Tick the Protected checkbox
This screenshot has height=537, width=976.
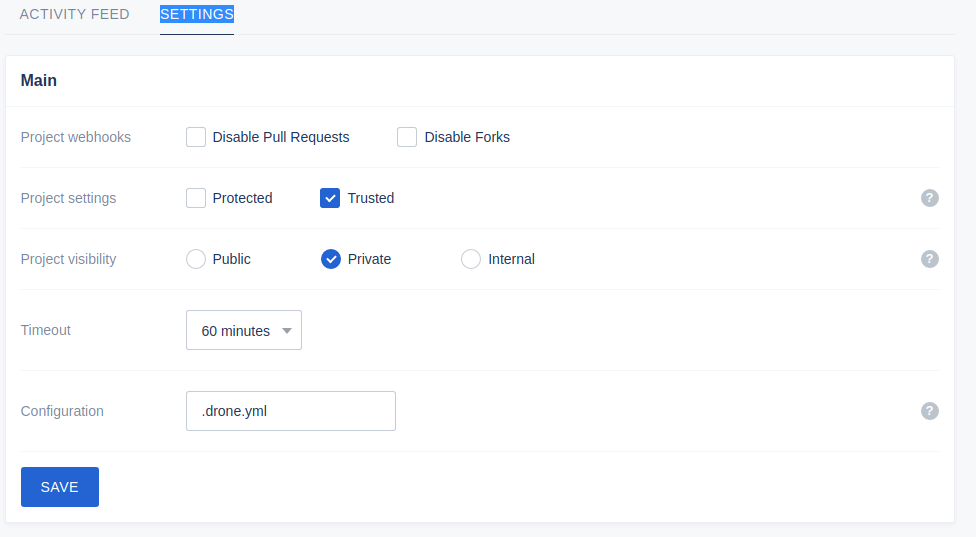pyautogui.click(x=196, y=198)
